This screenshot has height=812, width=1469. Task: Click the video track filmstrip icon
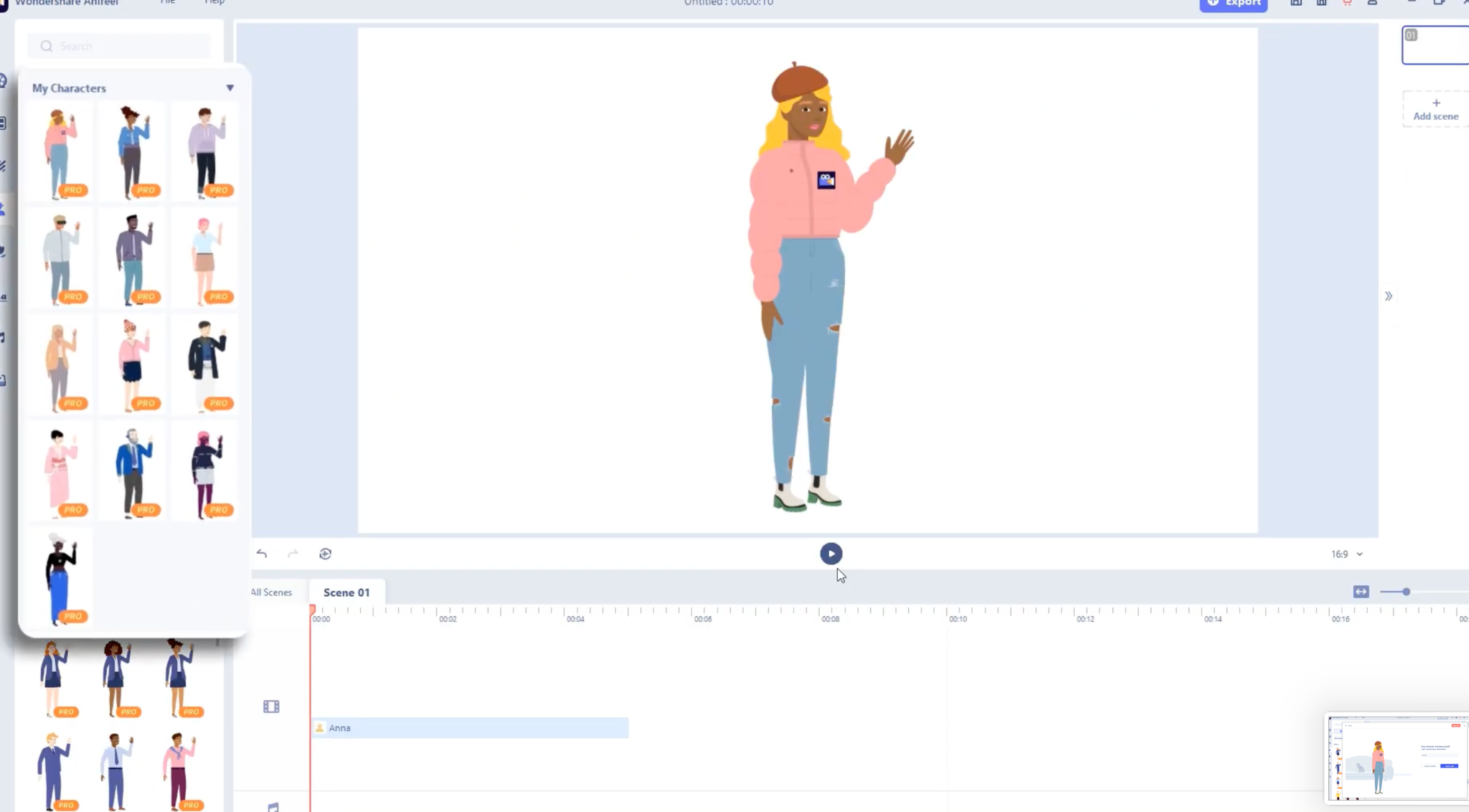271,707
